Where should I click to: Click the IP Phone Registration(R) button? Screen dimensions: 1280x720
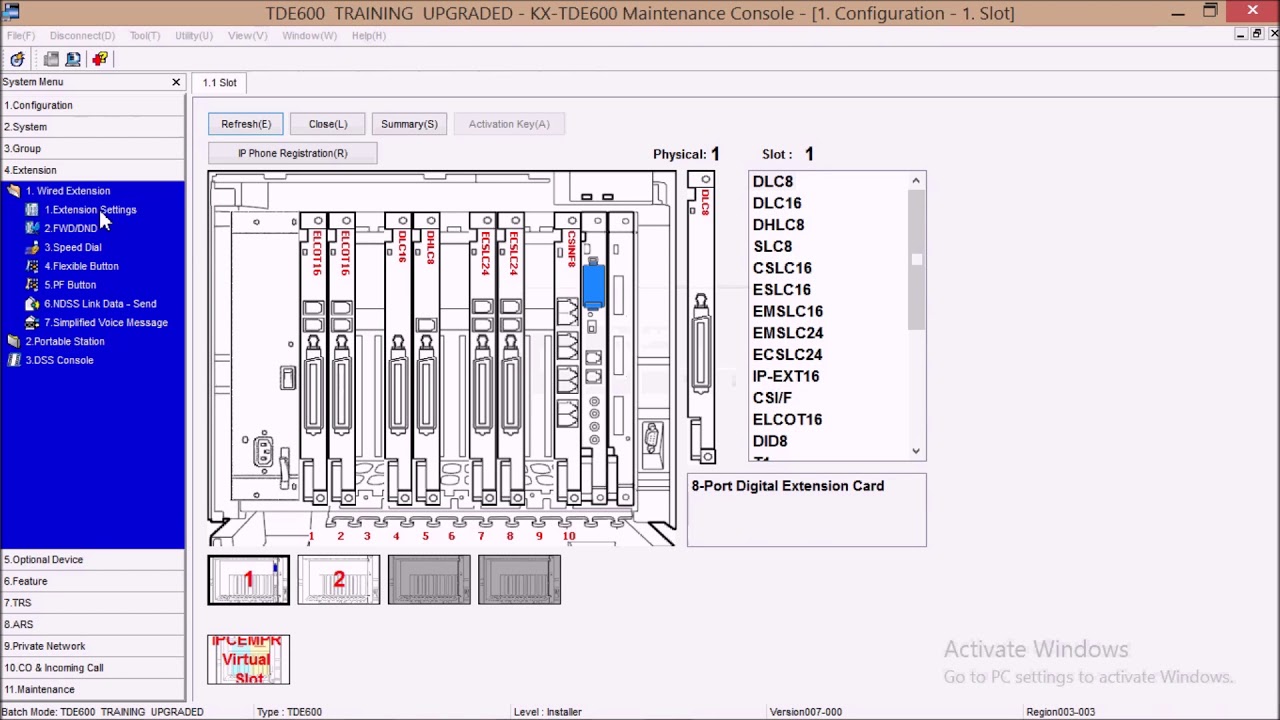pos(293,153)
